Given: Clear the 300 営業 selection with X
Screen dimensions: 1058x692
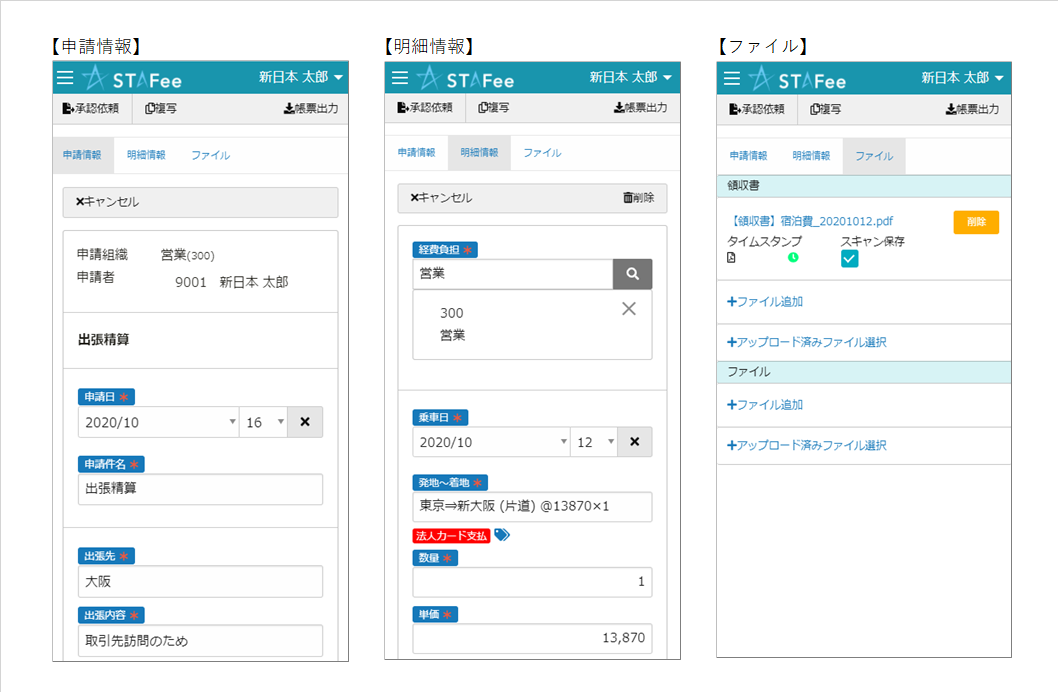Looking at the screenshot, I should point(628,309).
